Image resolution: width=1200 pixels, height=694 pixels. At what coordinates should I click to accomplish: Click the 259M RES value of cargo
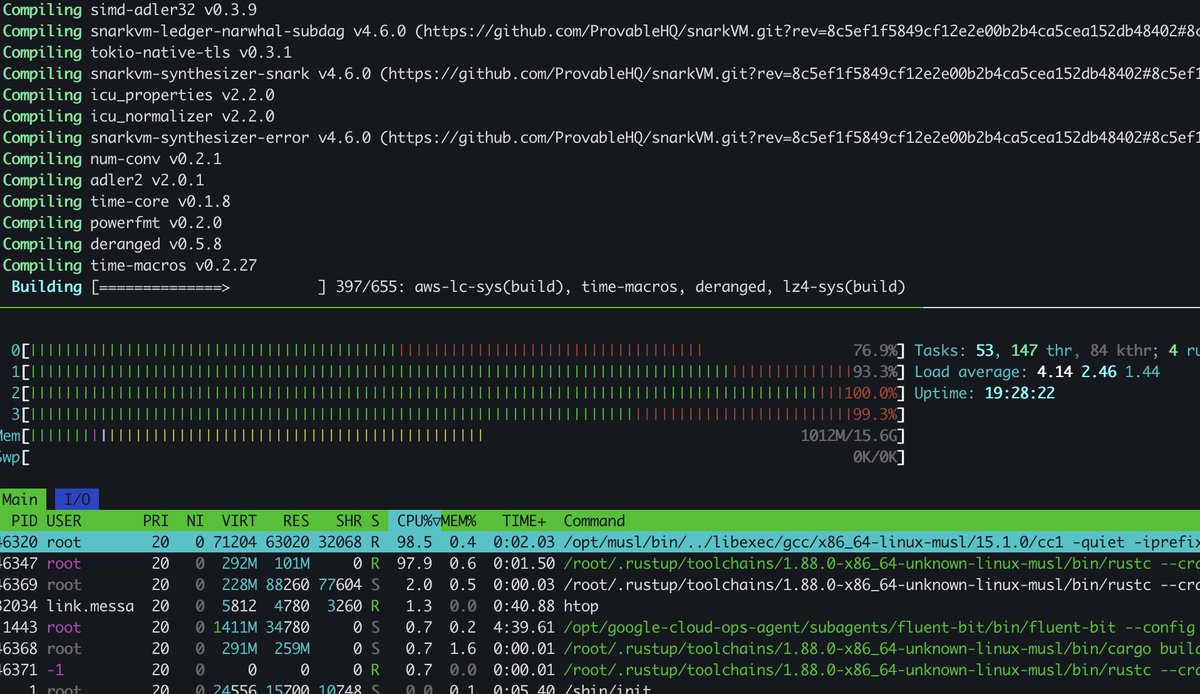294,648
